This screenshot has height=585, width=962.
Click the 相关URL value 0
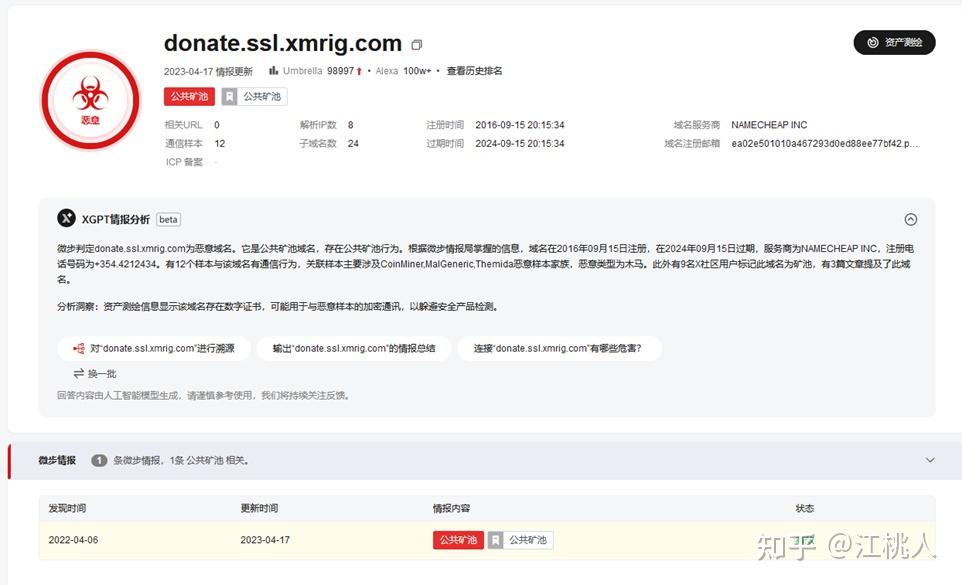coord(217,124)
